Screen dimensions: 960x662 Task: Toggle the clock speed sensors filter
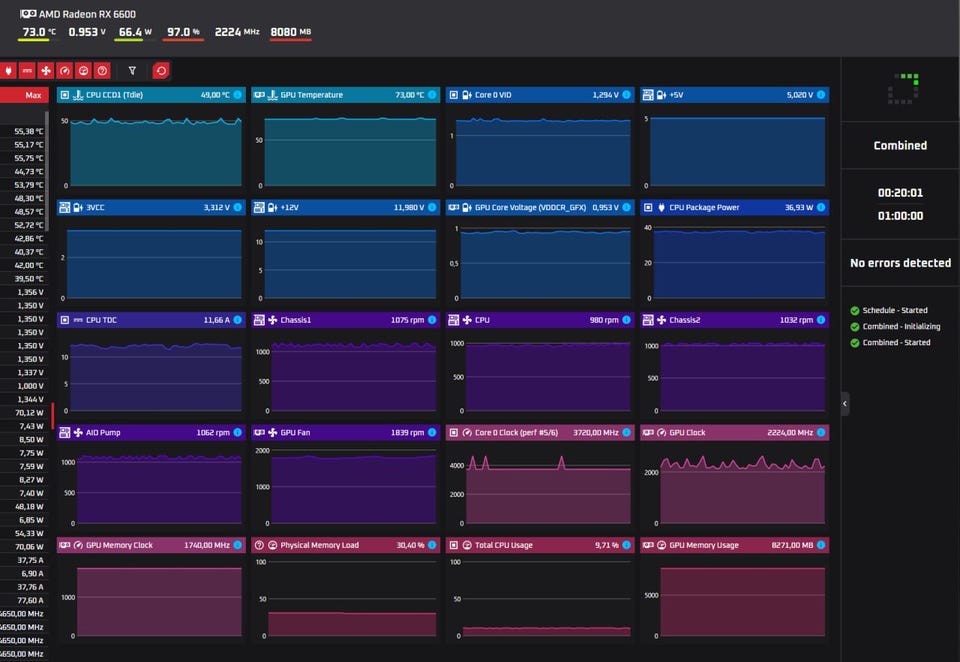[65, 71]
